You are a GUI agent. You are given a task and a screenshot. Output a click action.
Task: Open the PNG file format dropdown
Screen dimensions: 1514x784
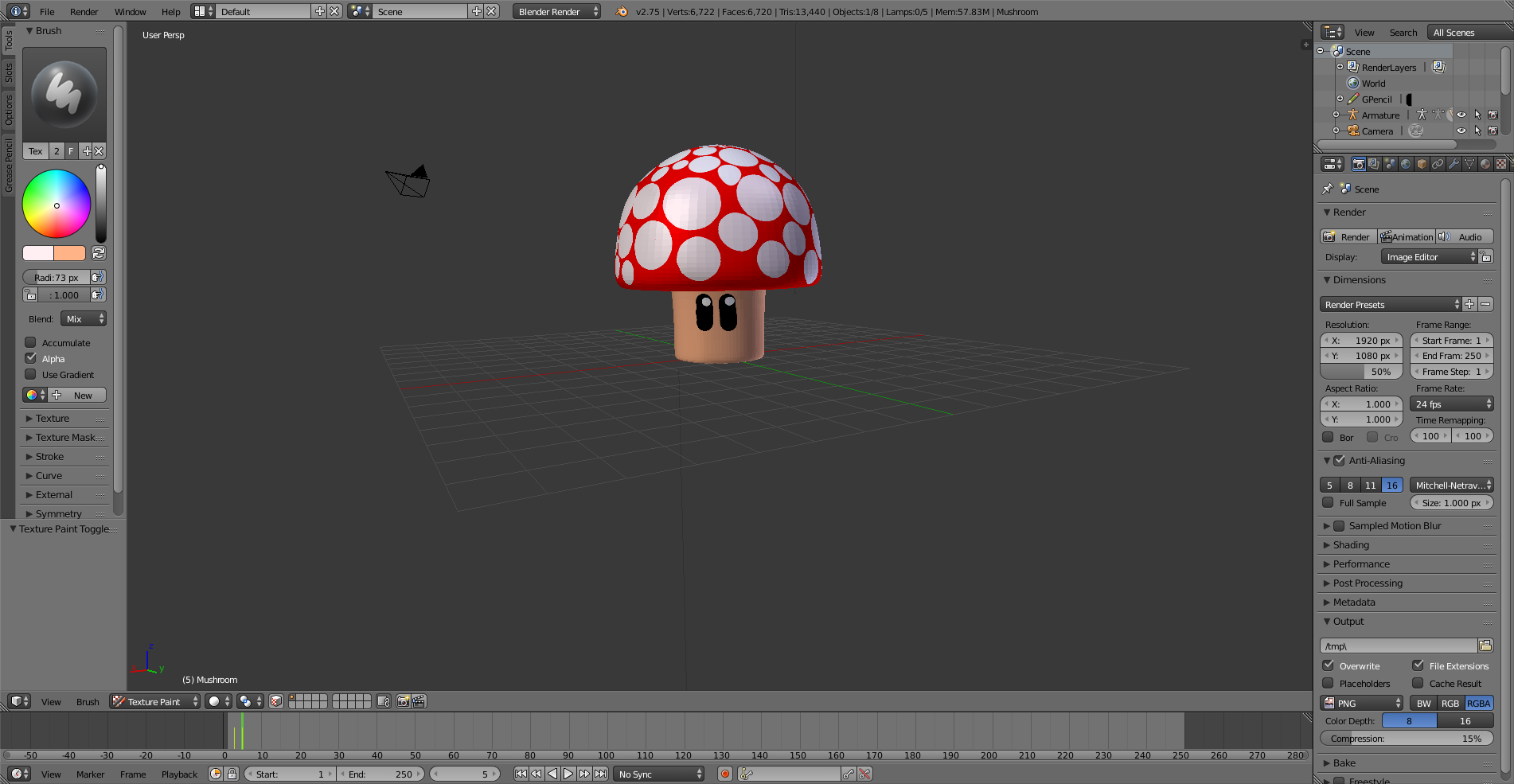click(x=1362, y=703)
